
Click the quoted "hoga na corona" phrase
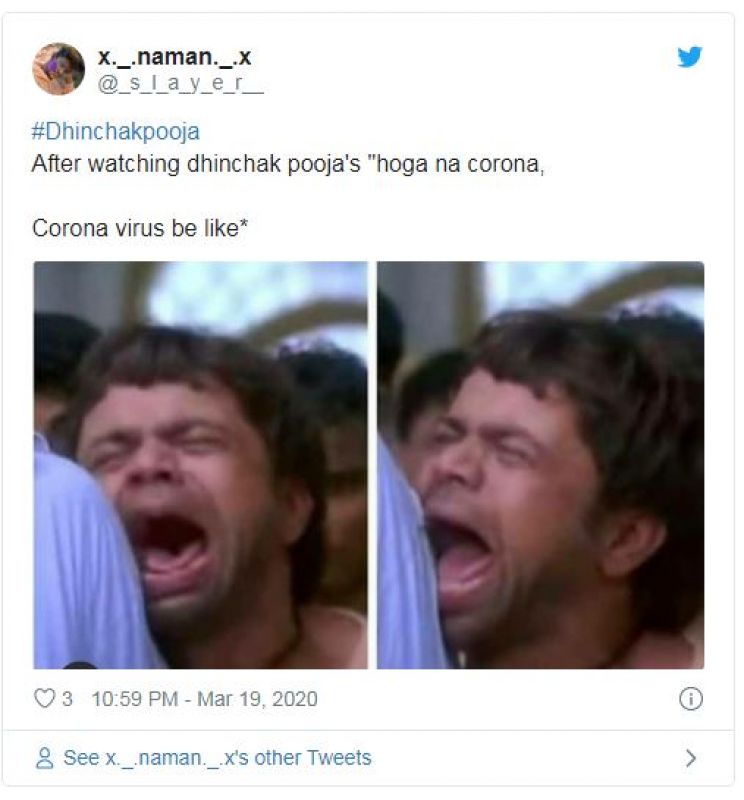pyautogui.click(x=458, y=164)
